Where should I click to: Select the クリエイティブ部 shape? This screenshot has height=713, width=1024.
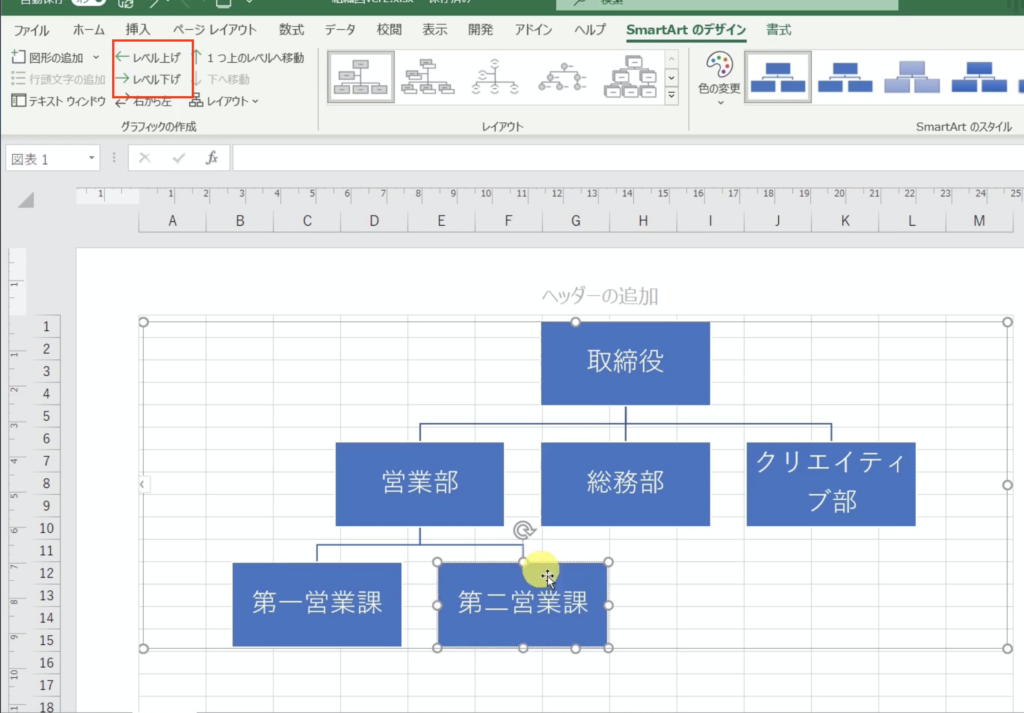pyautogui.click(x=831, y=484)
